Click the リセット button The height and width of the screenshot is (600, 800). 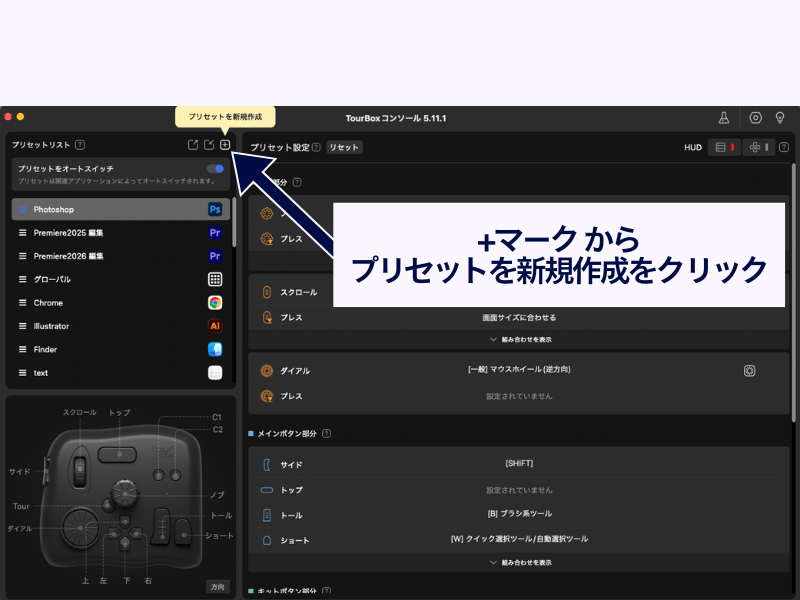[x=344, y=147]
